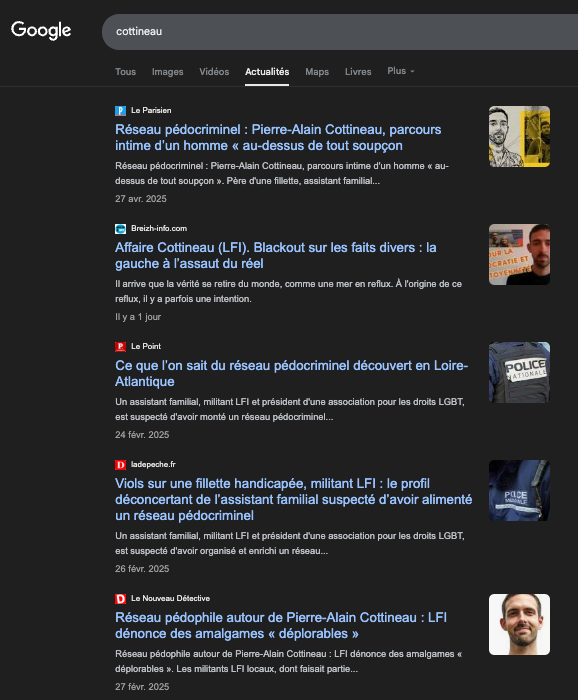Open ladepeche.fr article Viols sur une fillette handicapée
This screenshot has width=578, height=700.
click(x=294, y=499)
